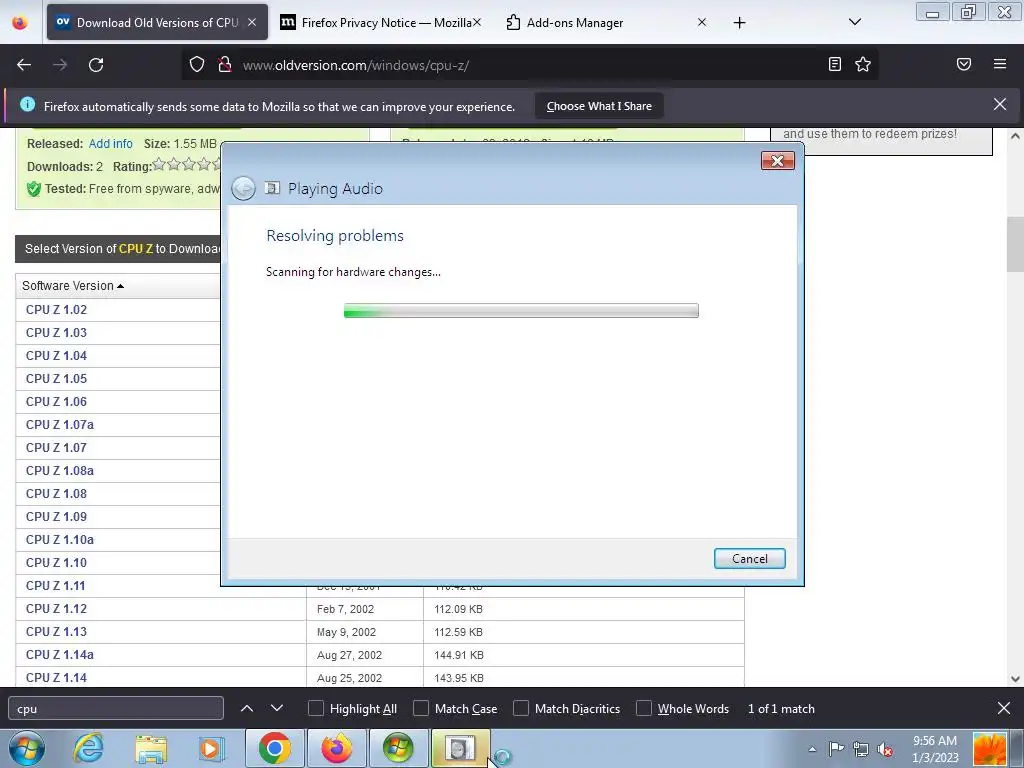Dismiss the Mozilla data notification bar

click(x=1000, y=104)
